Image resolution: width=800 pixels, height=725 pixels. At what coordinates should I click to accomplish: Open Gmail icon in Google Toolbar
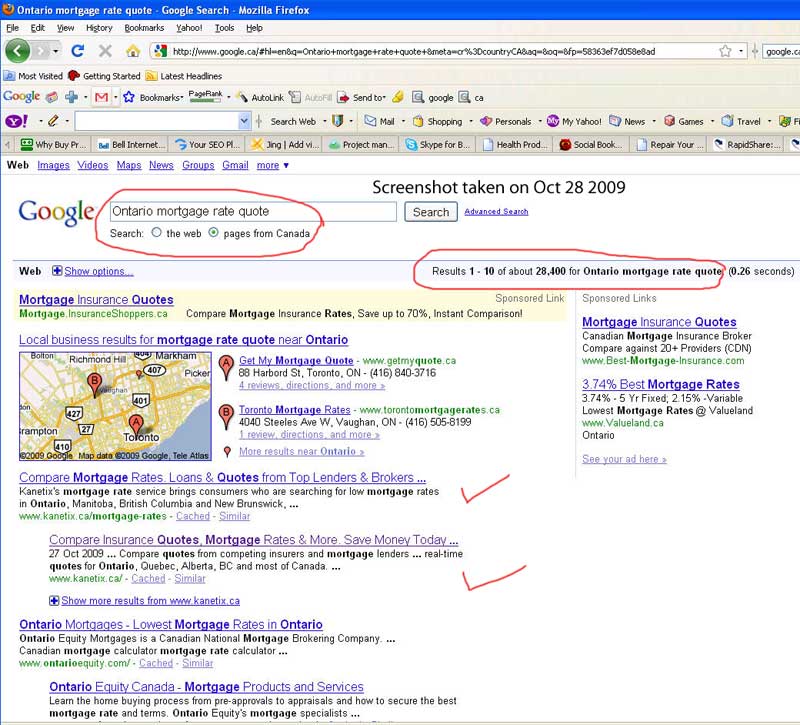(x=100, y=97)
